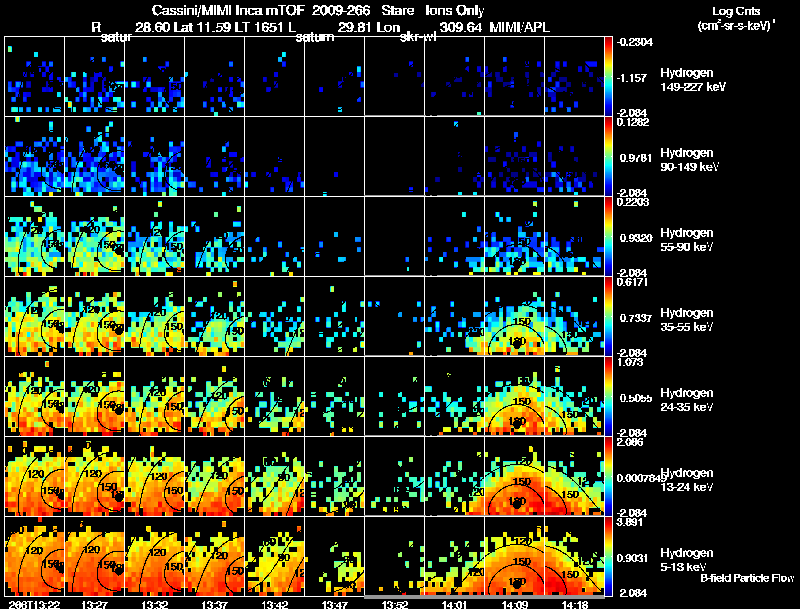Select the 149-227 keV panel at 14:18

pyautogui.click(x=574, y=76)
